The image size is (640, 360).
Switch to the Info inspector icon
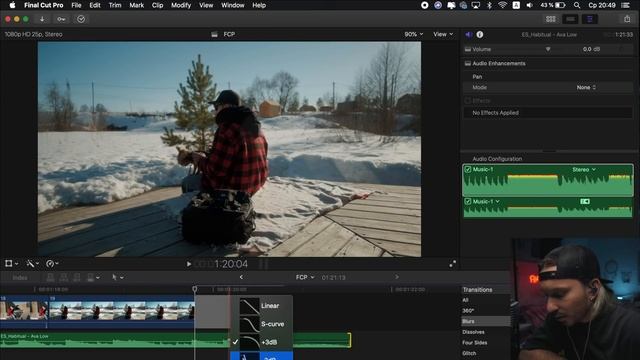[x=480, y=35]
